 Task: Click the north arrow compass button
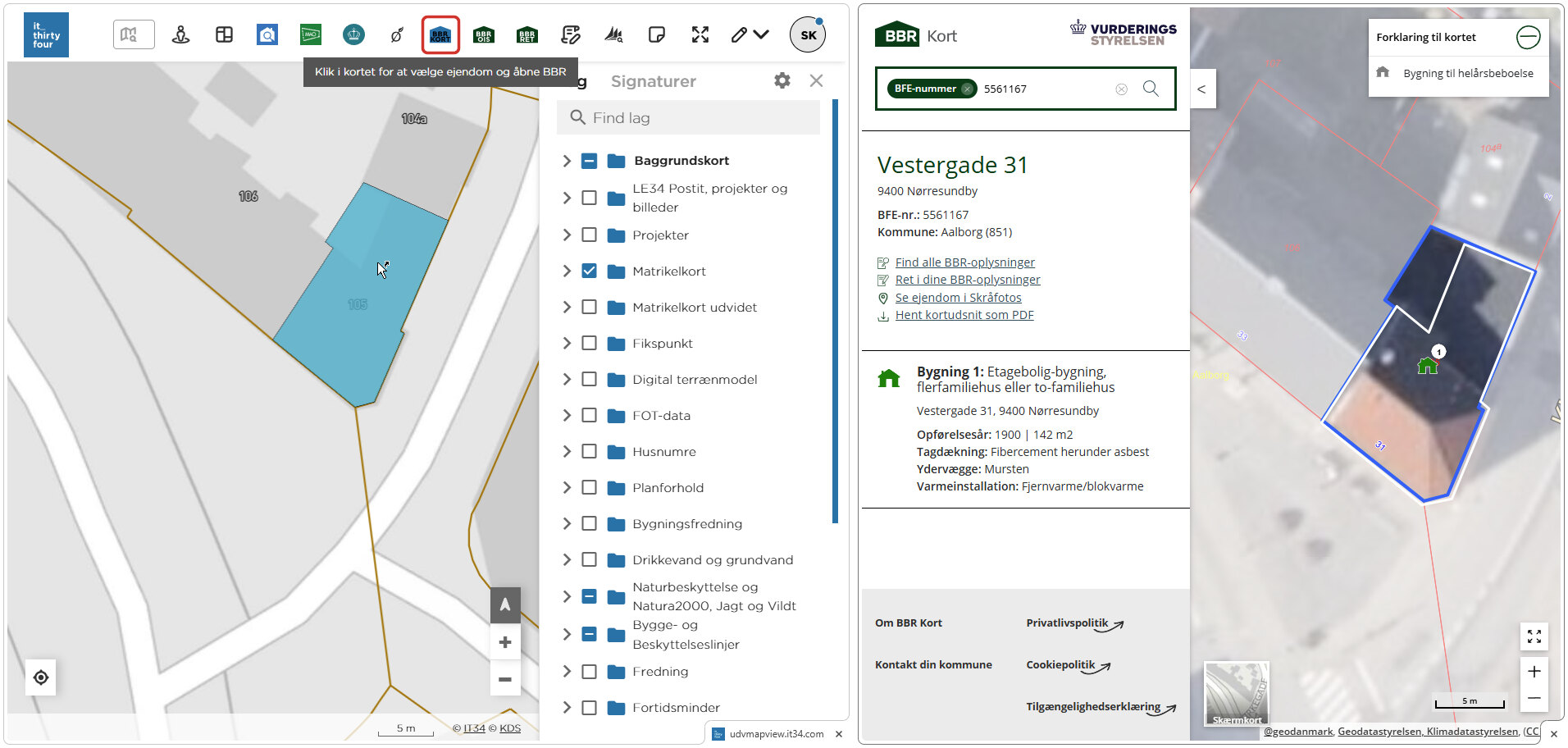[505, 605]
